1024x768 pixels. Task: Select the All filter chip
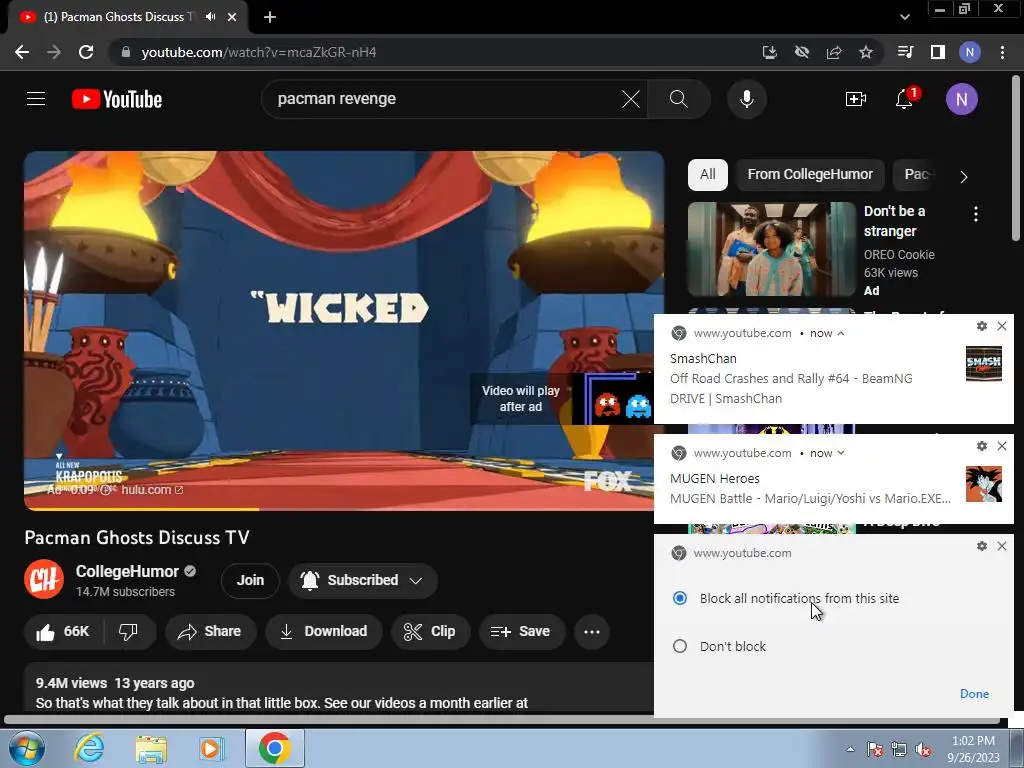707,174
